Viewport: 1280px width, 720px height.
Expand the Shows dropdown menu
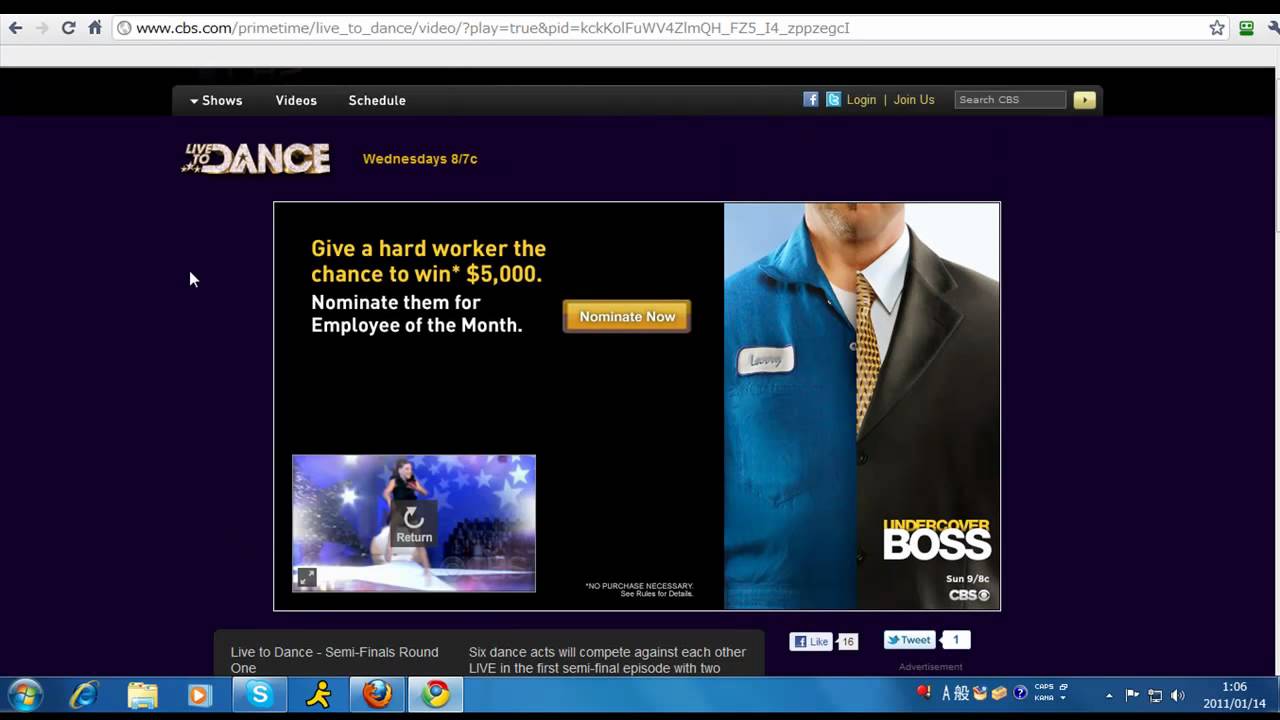[216, 100]
